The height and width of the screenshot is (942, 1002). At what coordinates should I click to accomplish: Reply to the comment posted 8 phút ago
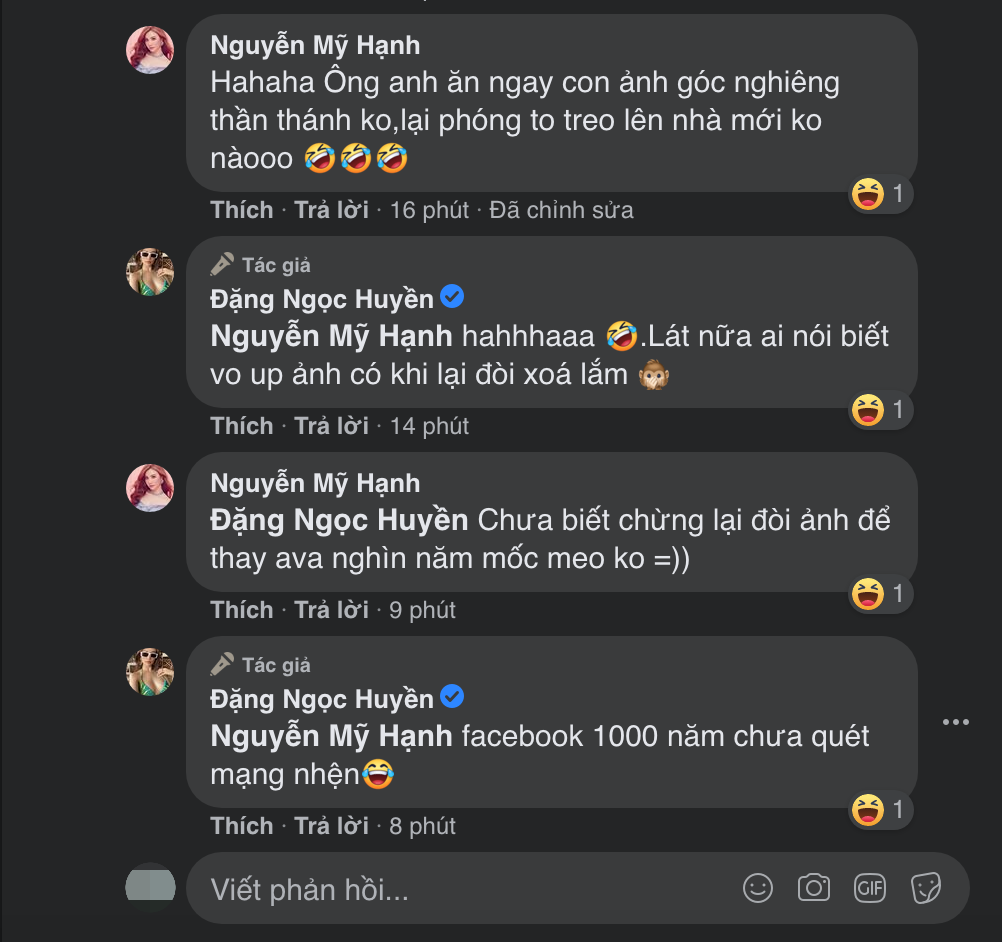(331, 826)
